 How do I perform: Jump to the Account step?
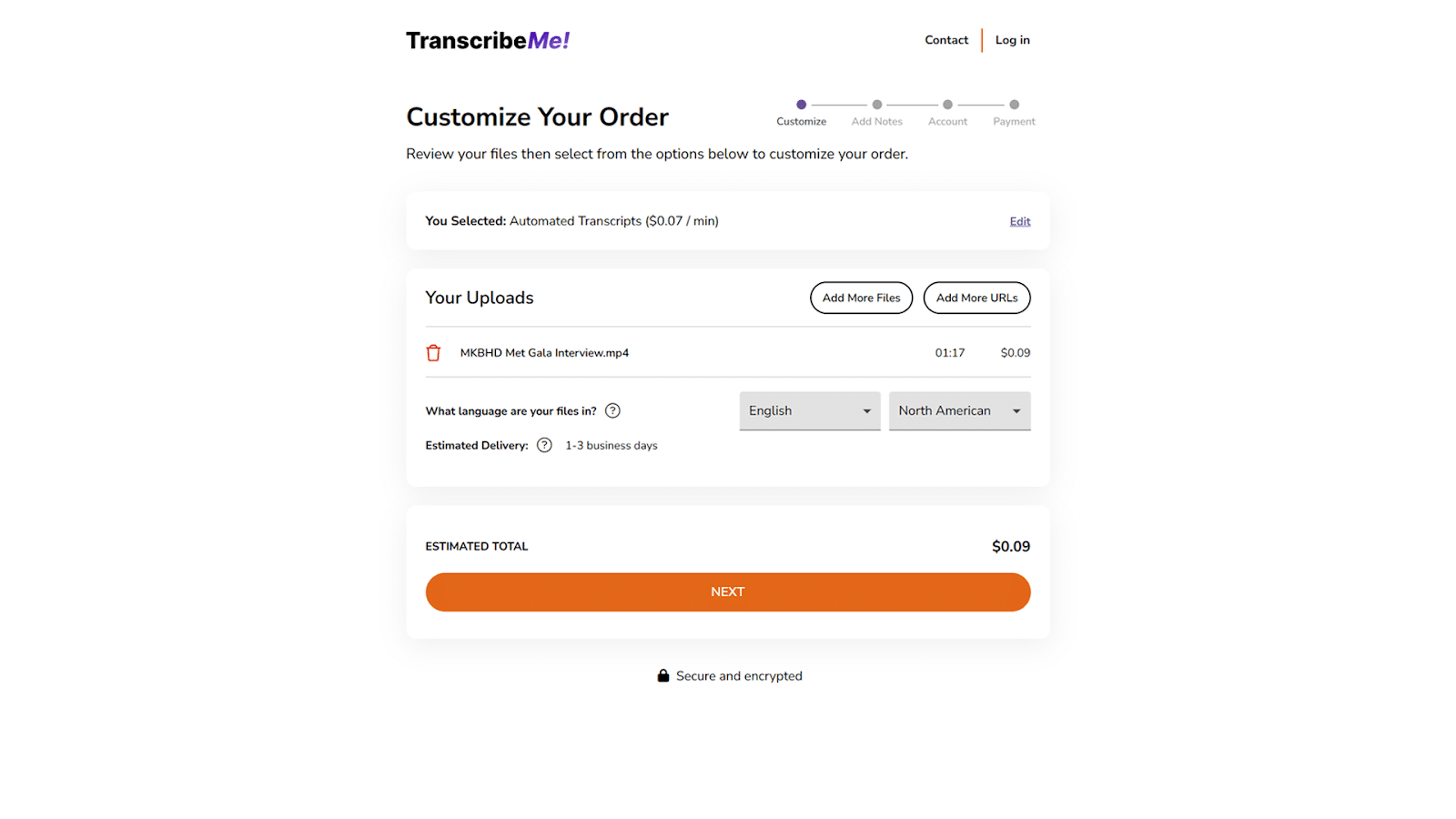point(947,106)
